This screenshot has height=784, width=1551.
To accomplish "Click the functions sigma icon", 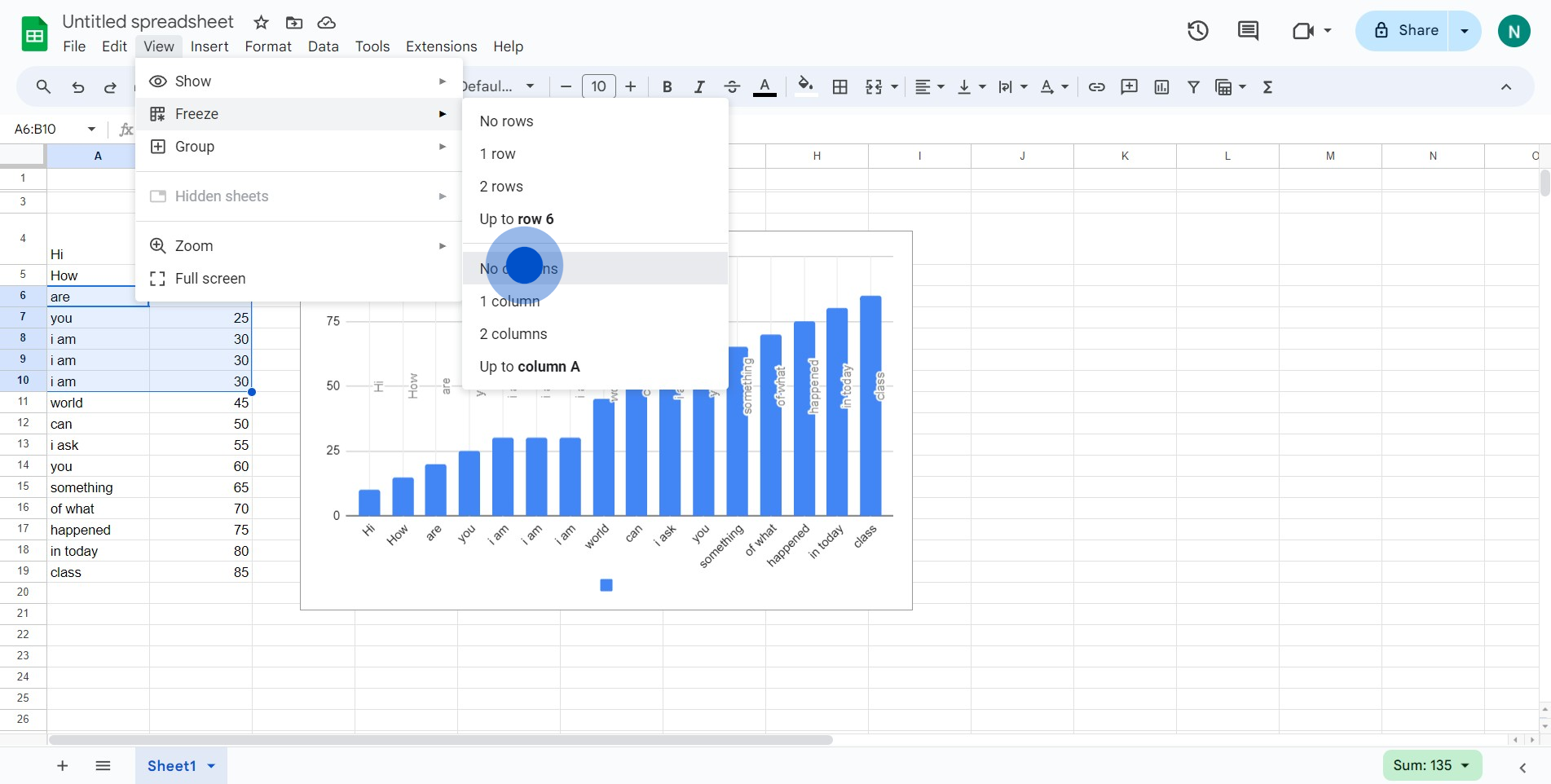I will (x=1267, y=87).
